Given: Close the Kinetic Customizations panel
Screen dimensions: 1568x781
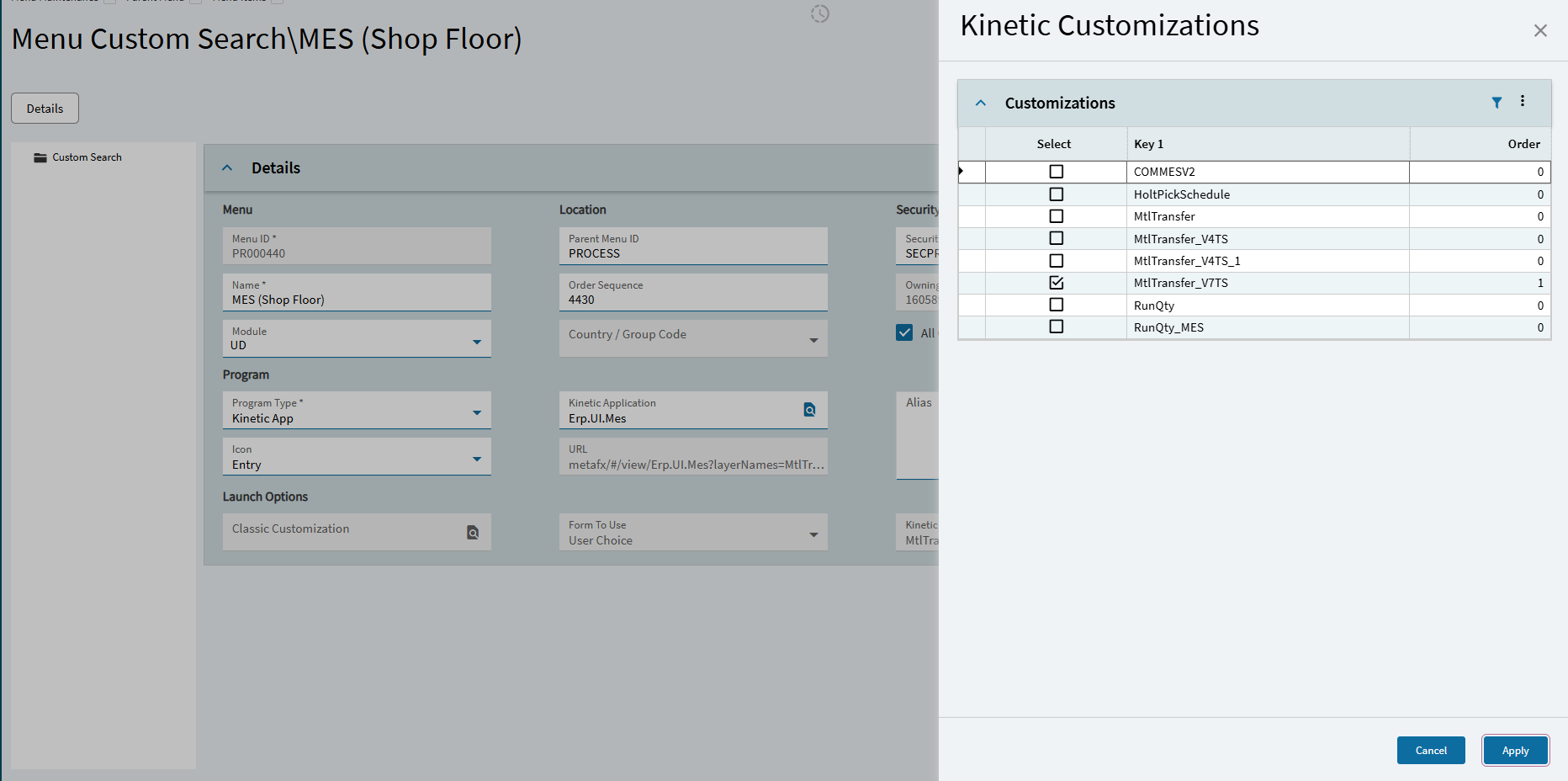Looking at the screenshot, I should coord(1540,31).
